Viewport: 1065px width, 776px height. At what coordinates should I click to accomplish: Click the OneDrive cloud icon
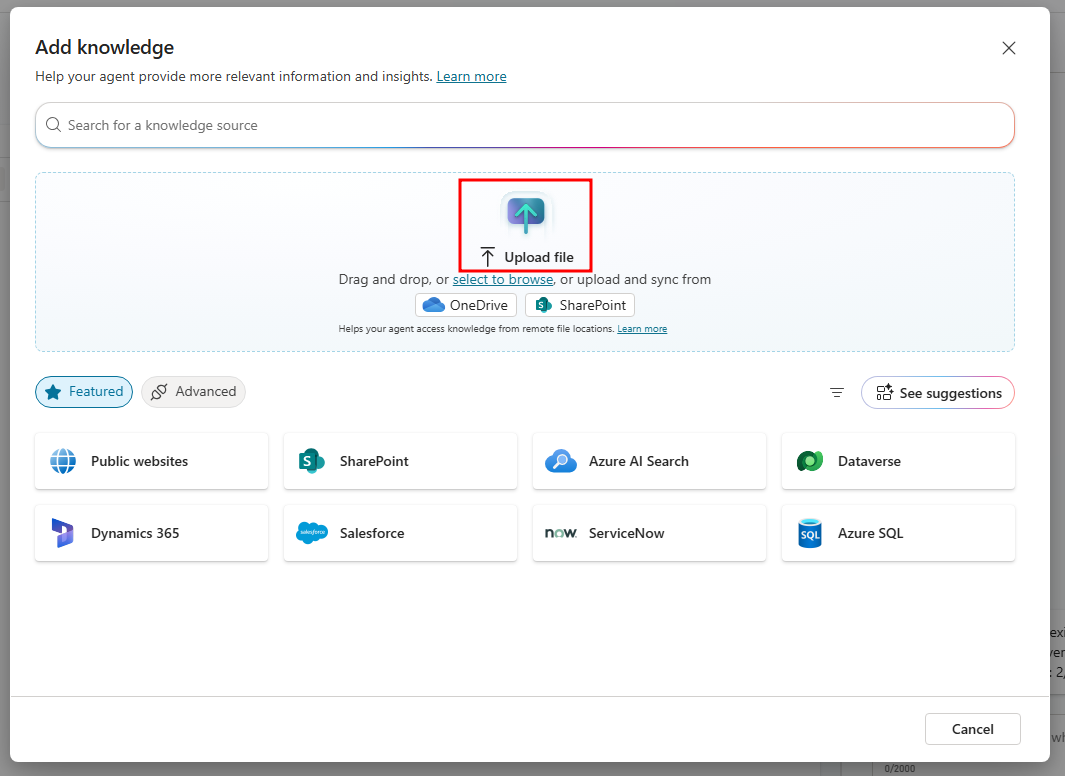(433, 306)
